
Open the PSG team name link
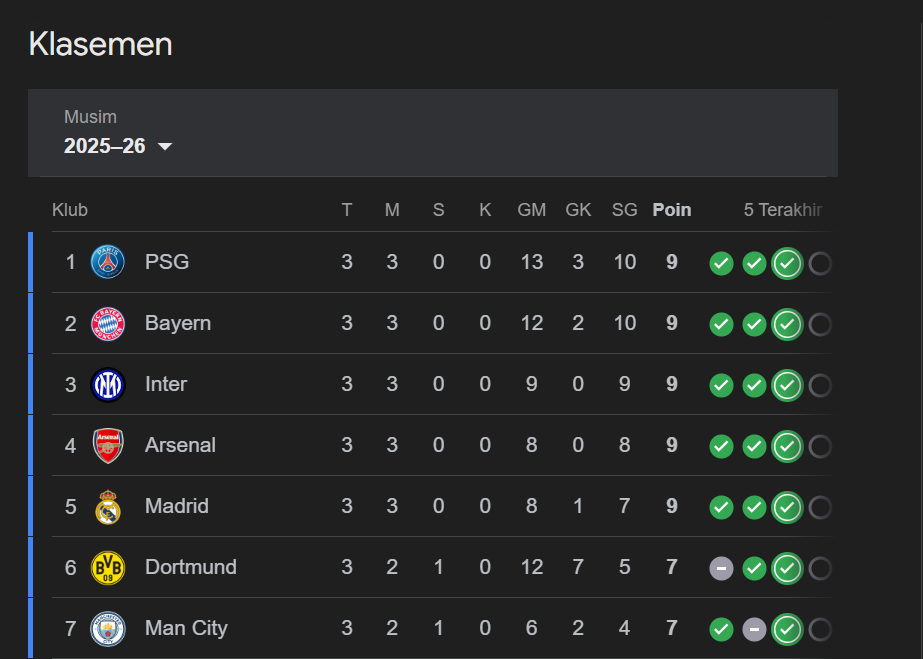pos(167,262)
